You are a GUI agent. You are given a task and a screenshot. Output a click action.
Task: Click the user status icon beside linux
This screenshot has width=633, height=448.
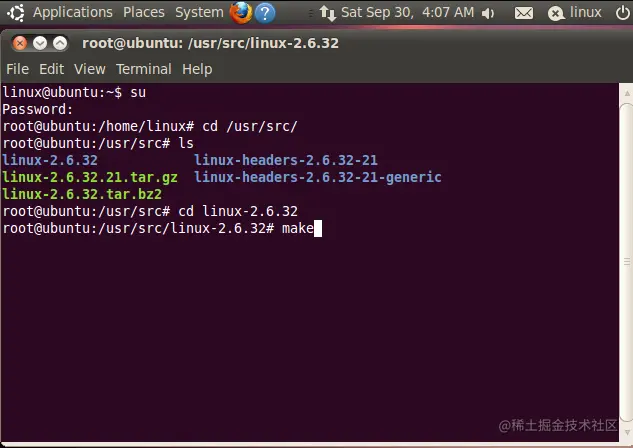click(556, 13)
